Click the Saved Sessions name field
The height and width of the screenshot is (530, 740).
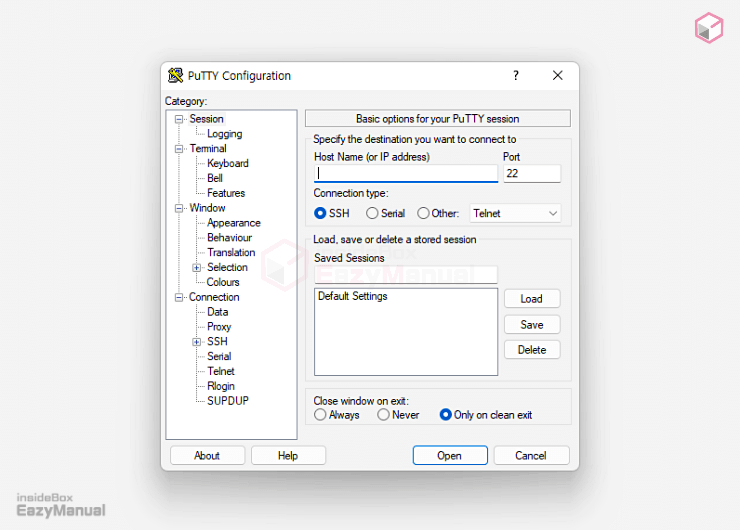point(406,274)
